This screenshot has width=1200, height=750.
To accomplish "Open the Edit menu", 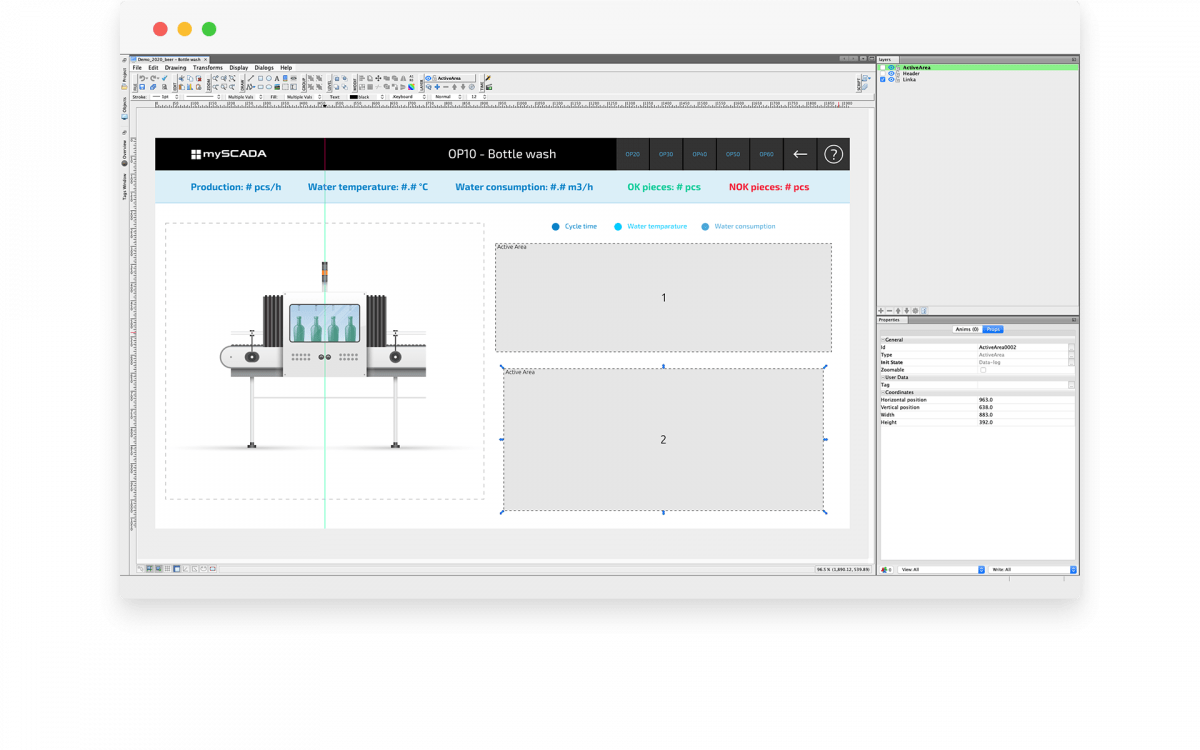I will coord(153,68).
